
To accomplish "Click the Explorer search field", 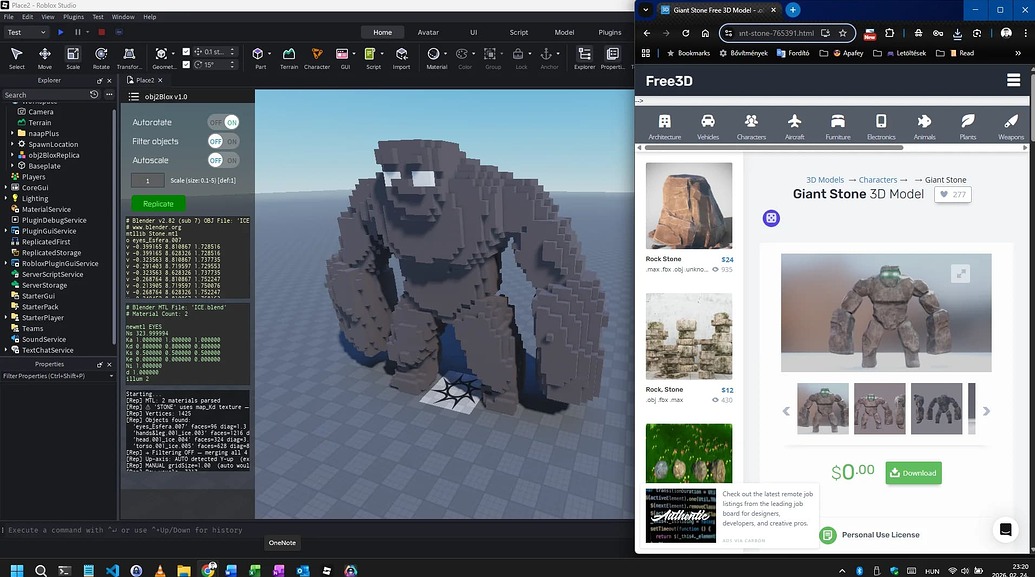I will coord(45,94).
